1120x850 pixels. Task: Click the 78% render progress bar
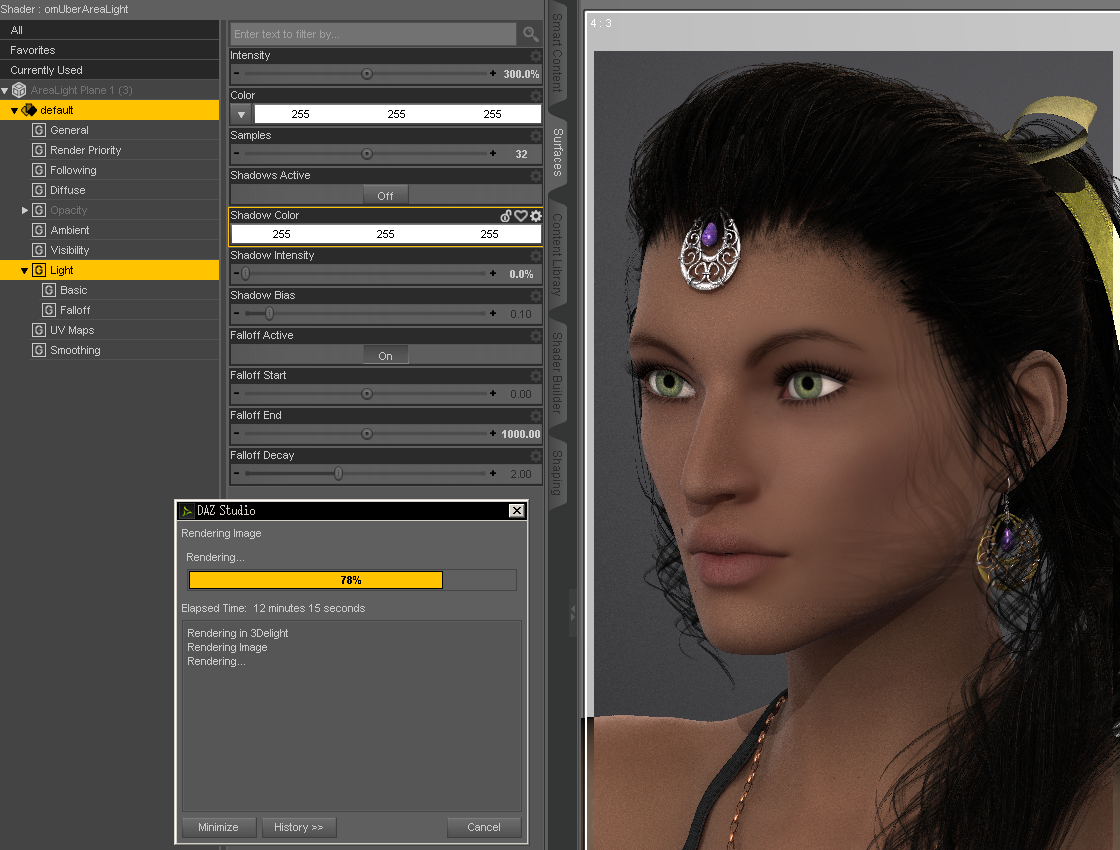[x=352, y=580]
